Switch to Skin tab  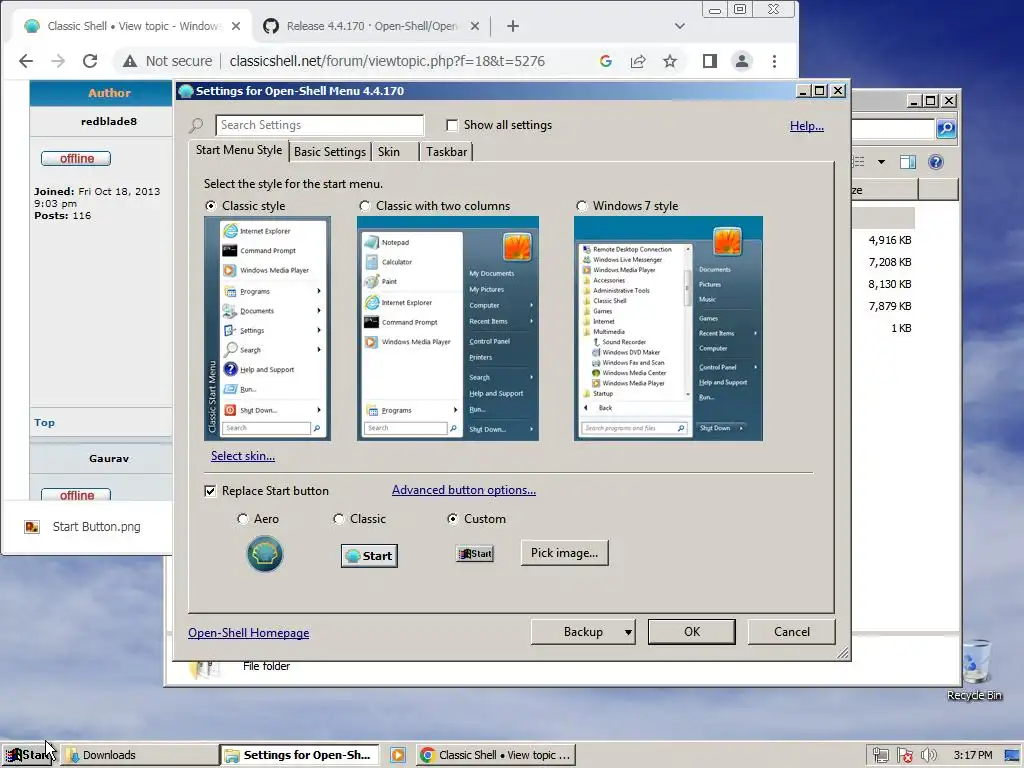(395, 152)
